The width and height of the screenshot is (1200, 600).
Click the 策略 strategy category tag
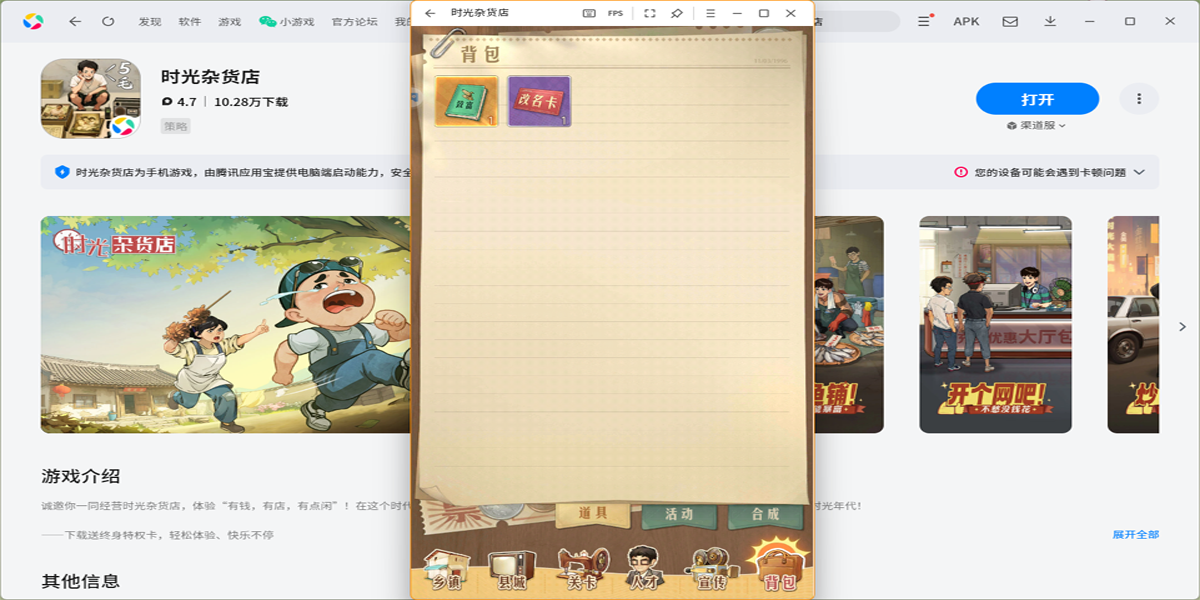point(176,127)
